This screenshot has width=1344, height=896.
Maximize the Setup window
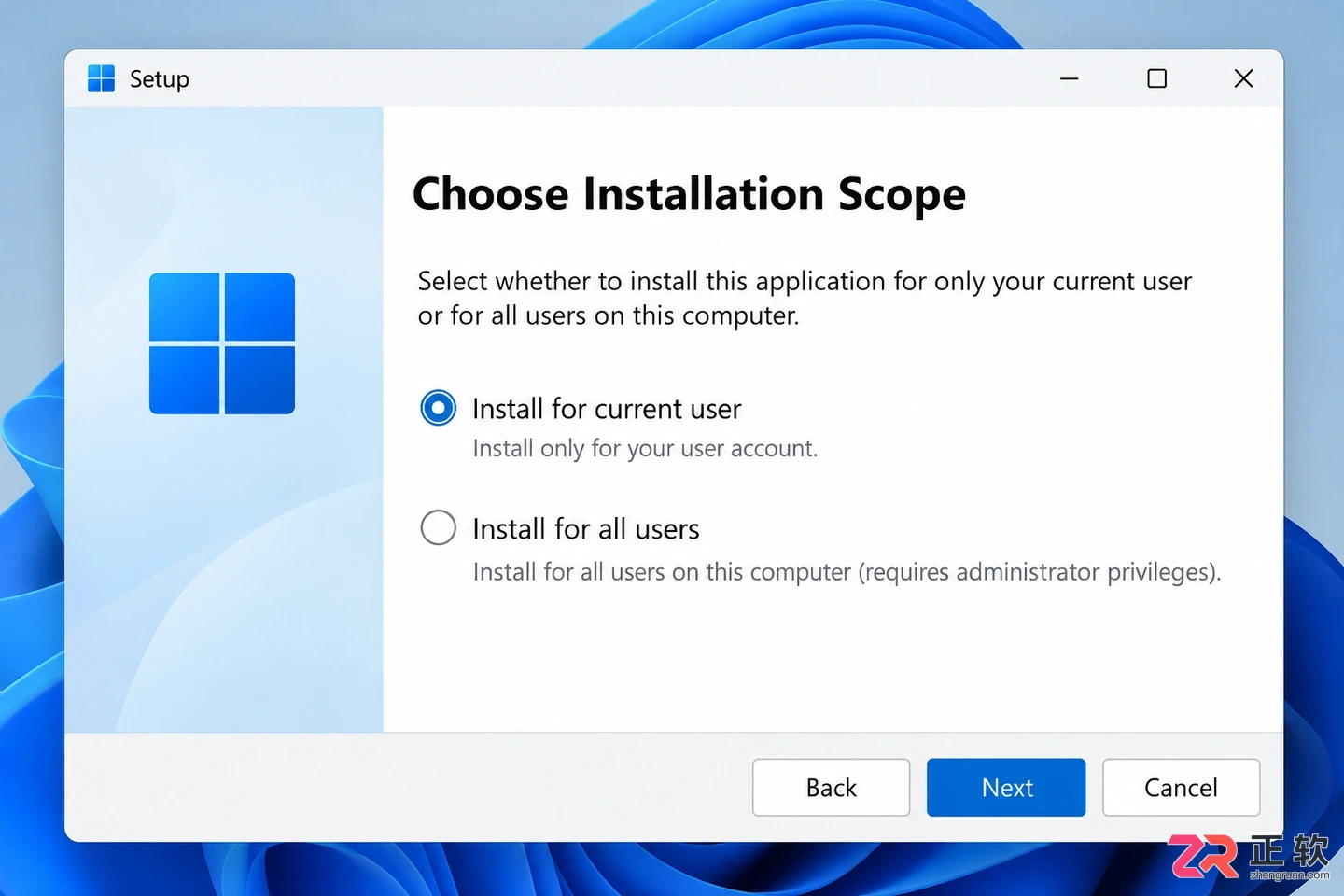point(1156,78)
